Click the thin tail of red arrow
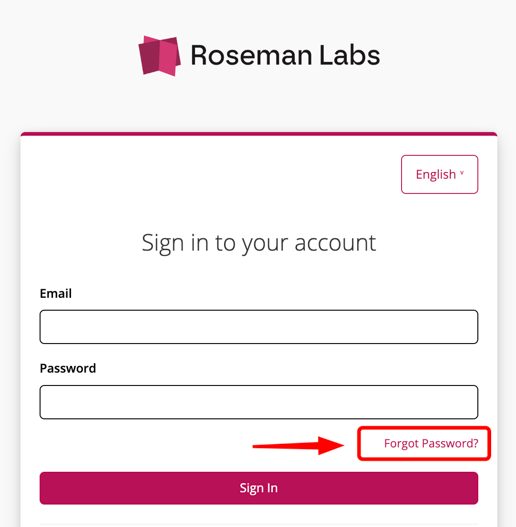 [285, 446]
